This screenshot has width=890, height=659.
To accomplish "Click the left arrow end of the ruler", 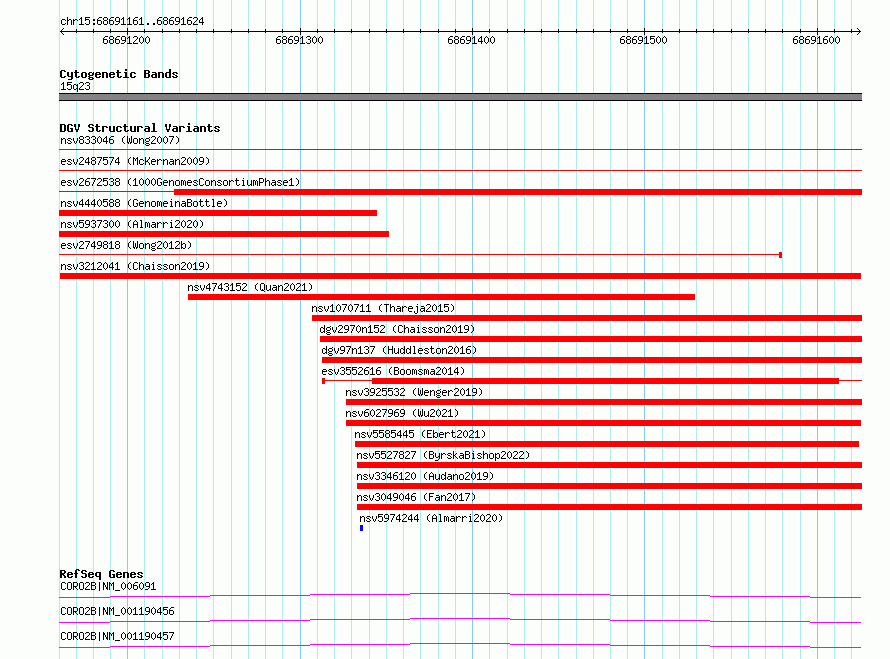I will pos(62,31).
